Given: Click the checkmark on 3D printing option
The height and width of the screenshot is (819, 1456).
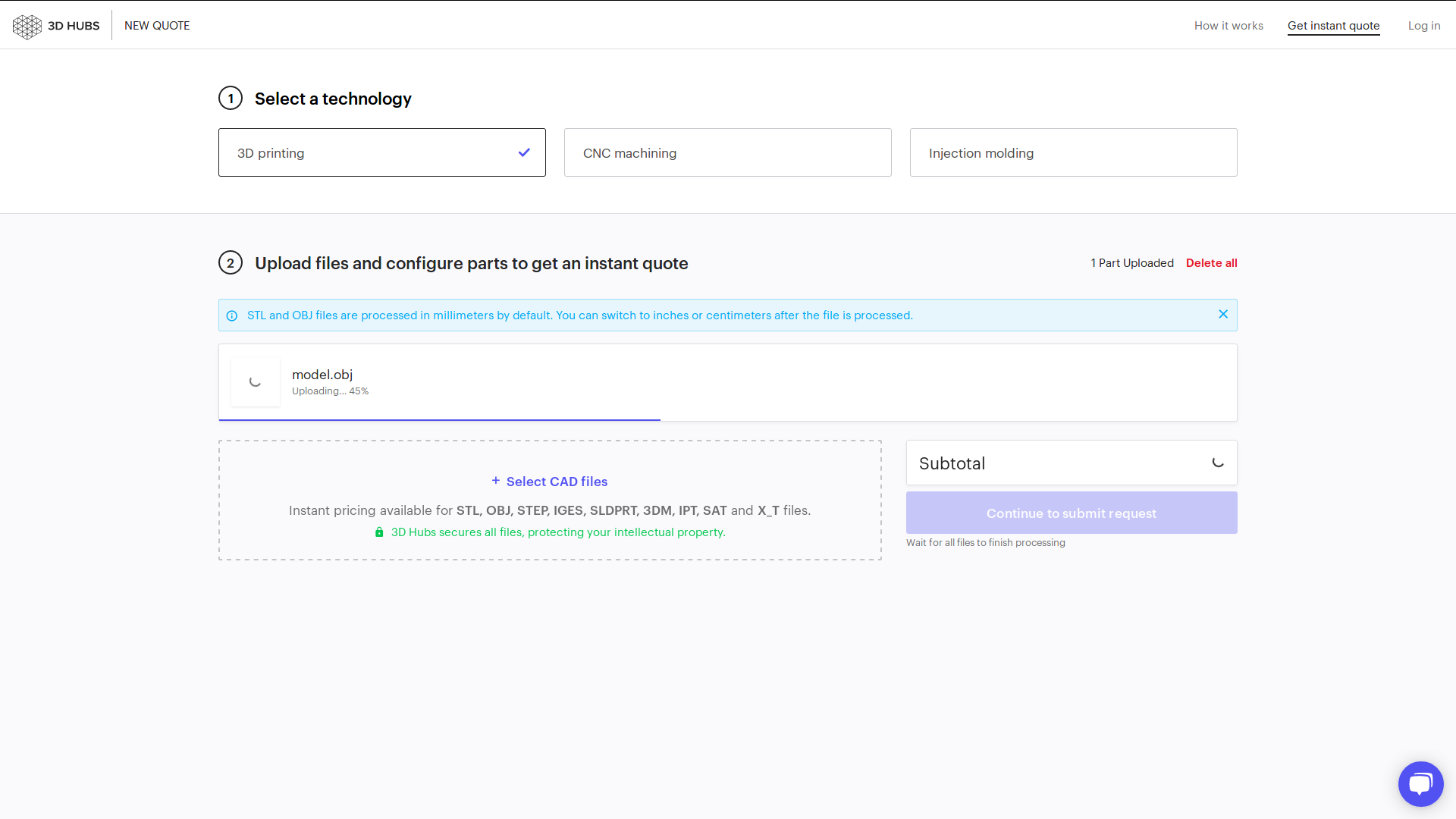Looking at the screenshot, I should click(524, 152).
